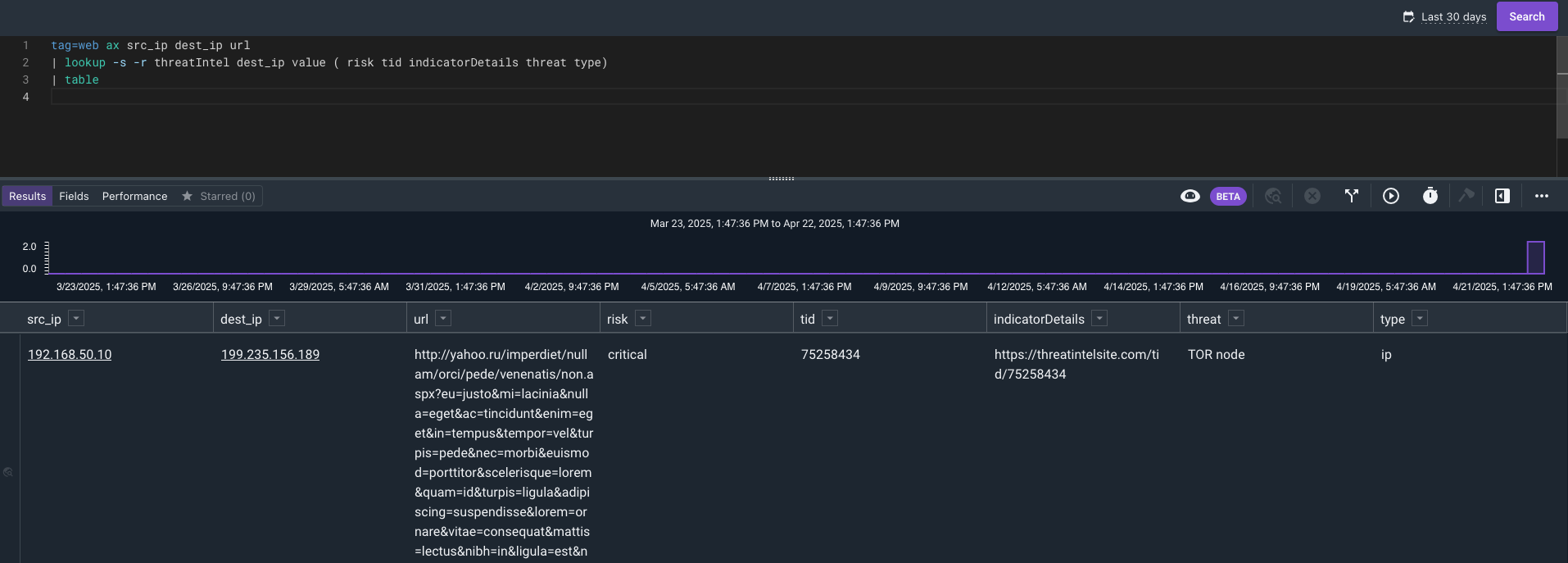This screenshot has width=1568, height=563.
Task: Click the AI assistant robot icon
Action: point(1190,196)
